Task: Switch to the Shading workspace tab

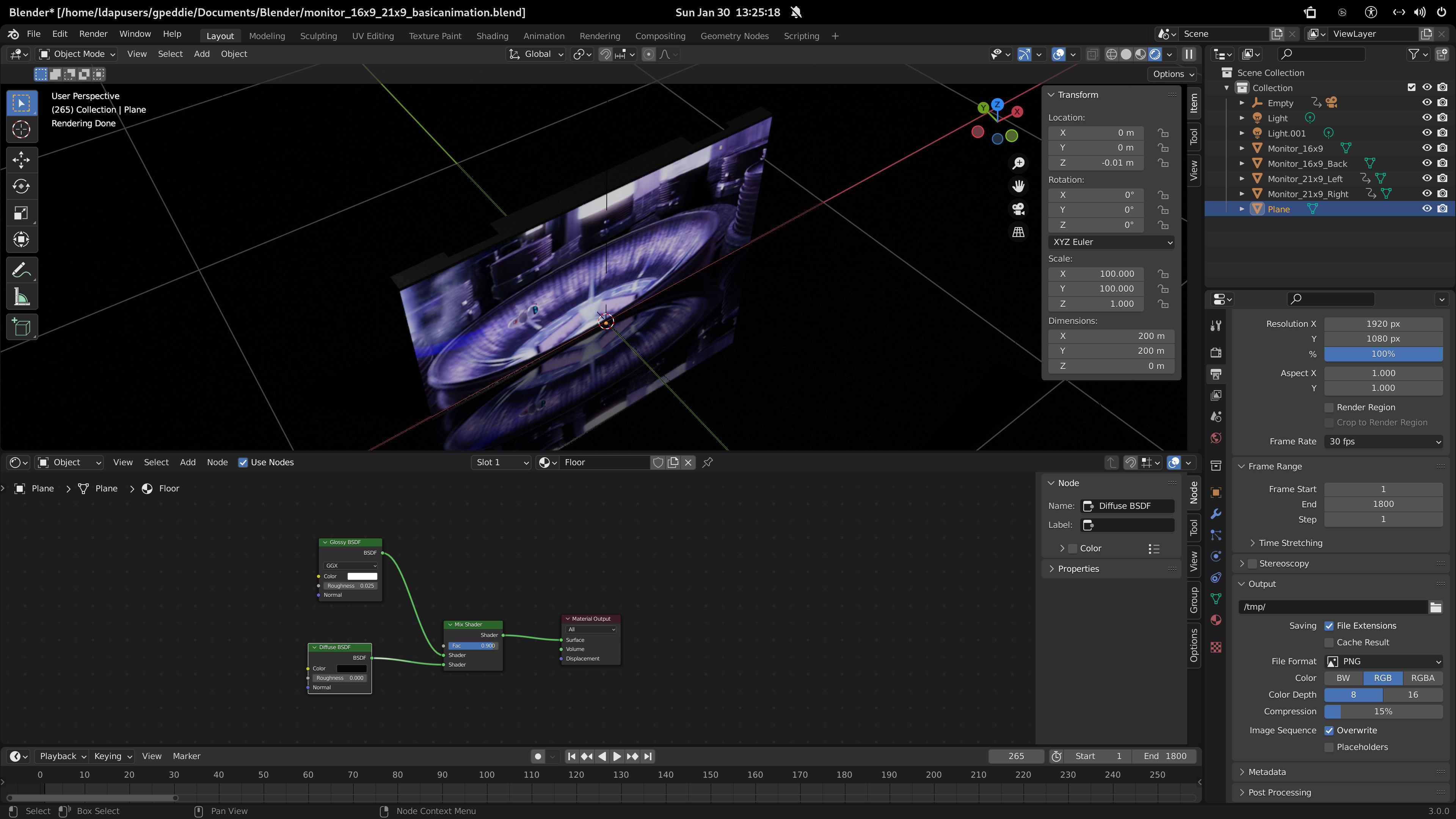Action: [492, 36]
